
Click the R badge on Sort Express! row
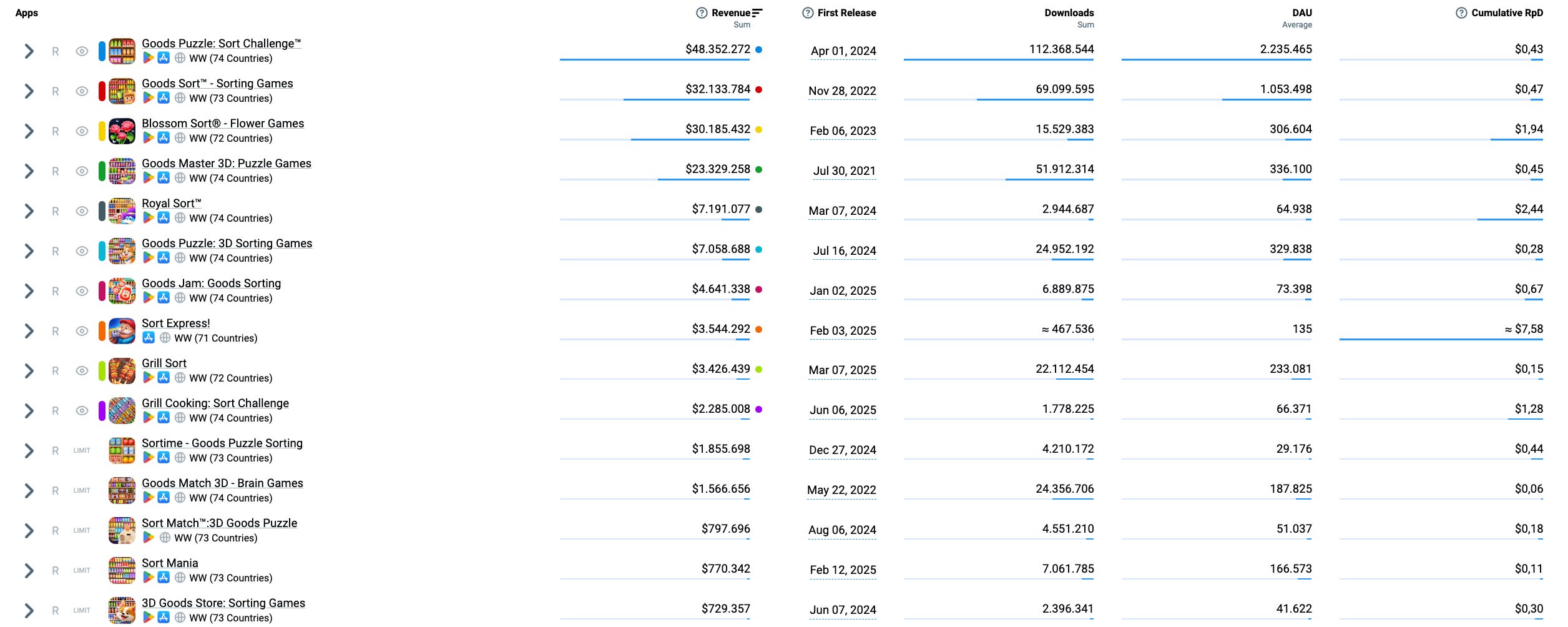pos(56,332)
